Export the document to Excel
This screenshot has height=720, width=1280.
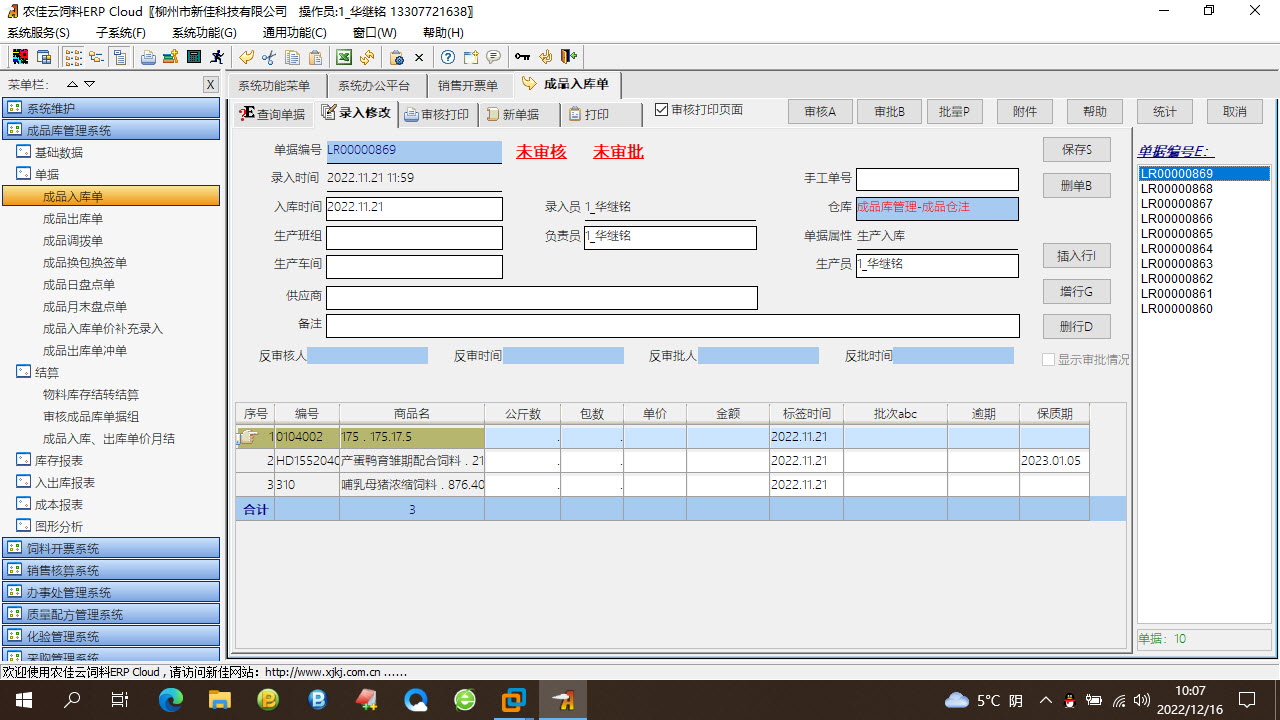coord(344,57)
